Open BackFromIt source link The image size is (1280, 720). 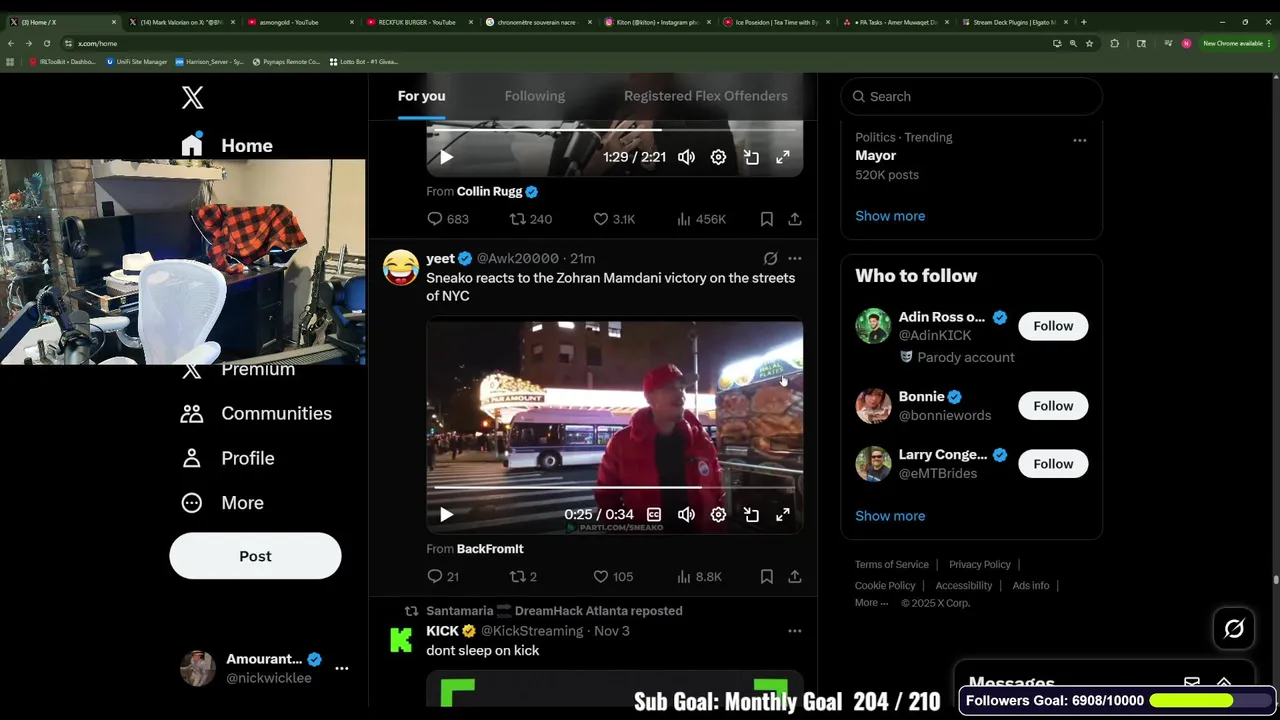(x=490, y=549)
